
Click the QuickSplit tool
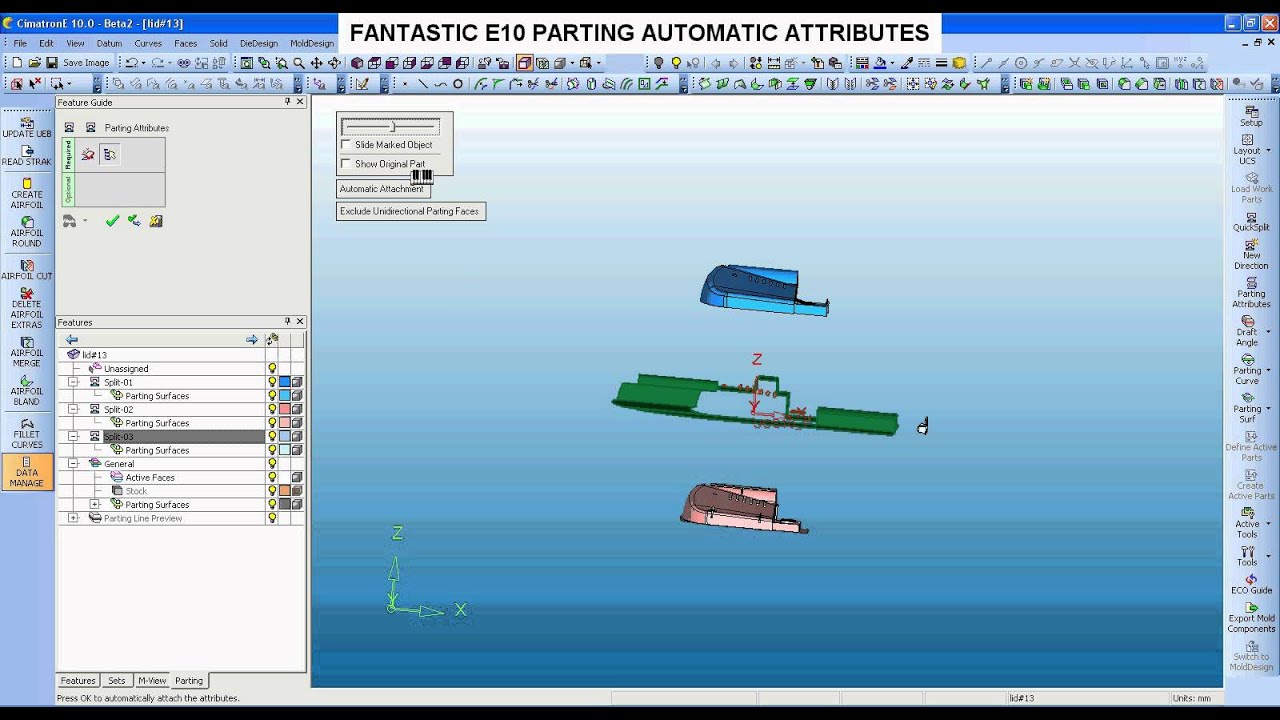[x=1251, y=222]
